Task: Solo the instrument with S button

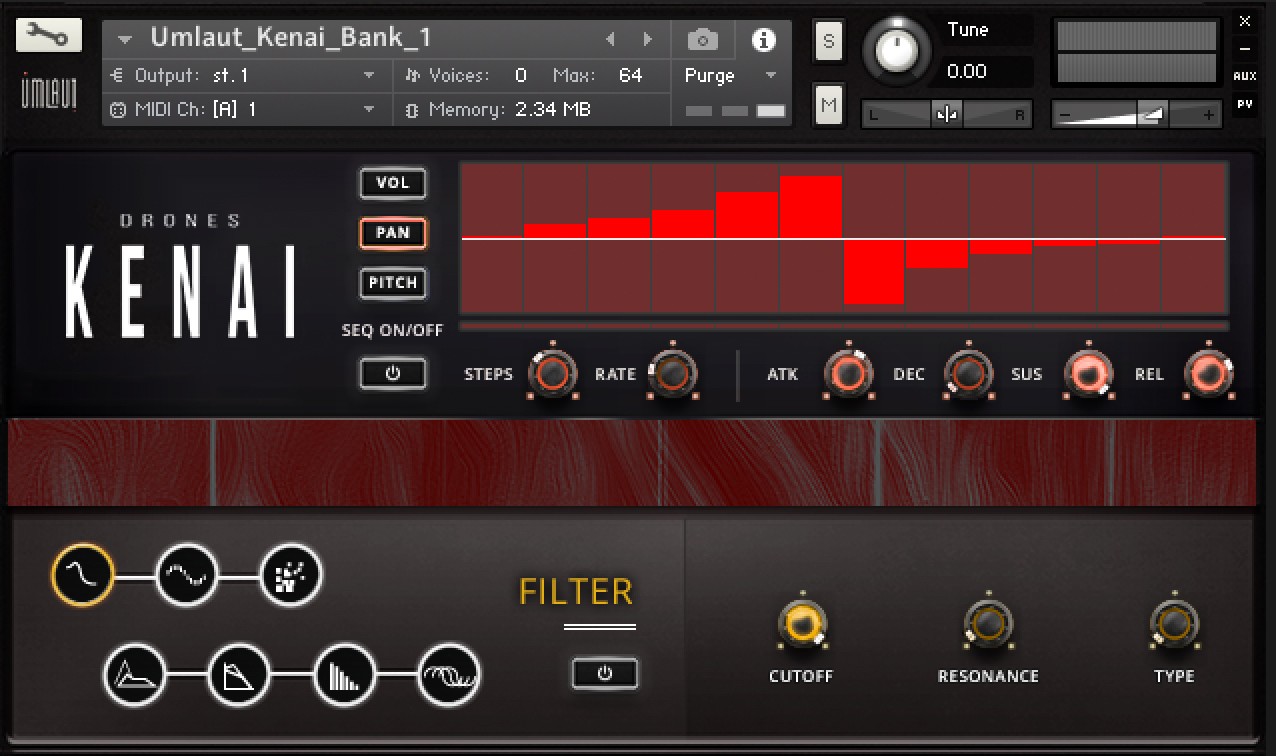Action: tap(829, 41)
